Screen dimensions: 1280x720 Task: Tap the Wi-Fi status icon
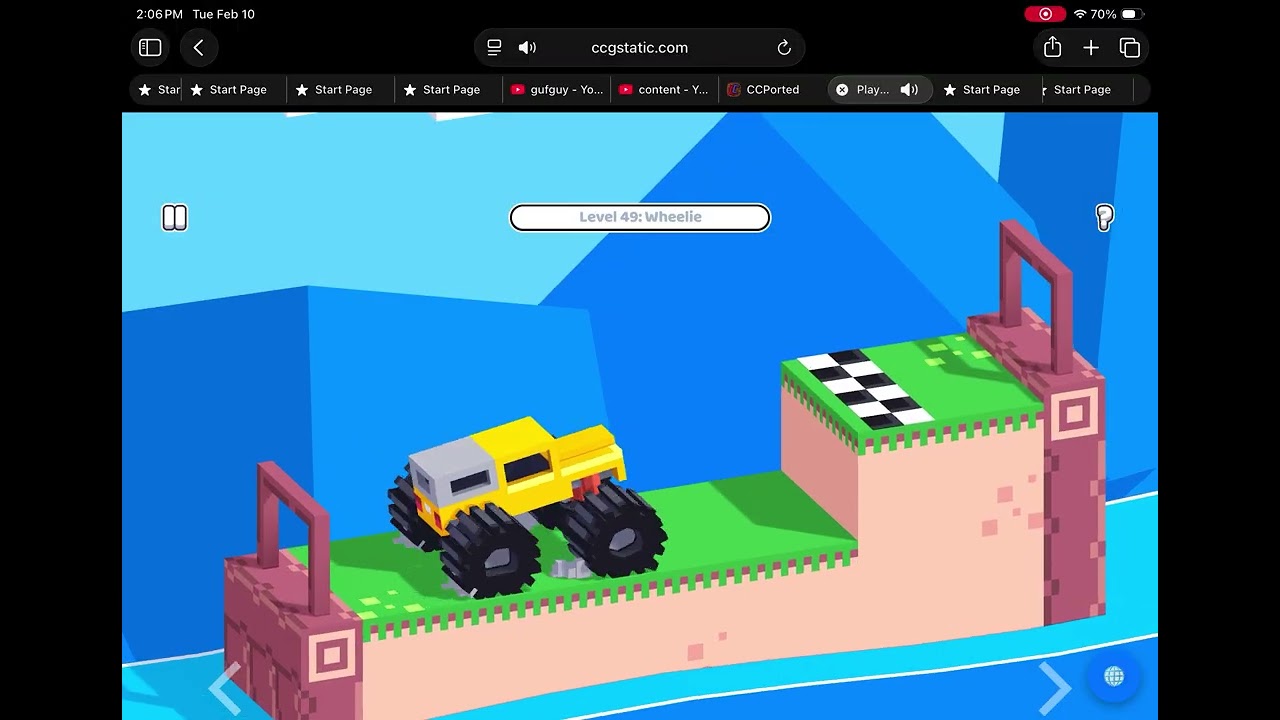click(1079, 14)
